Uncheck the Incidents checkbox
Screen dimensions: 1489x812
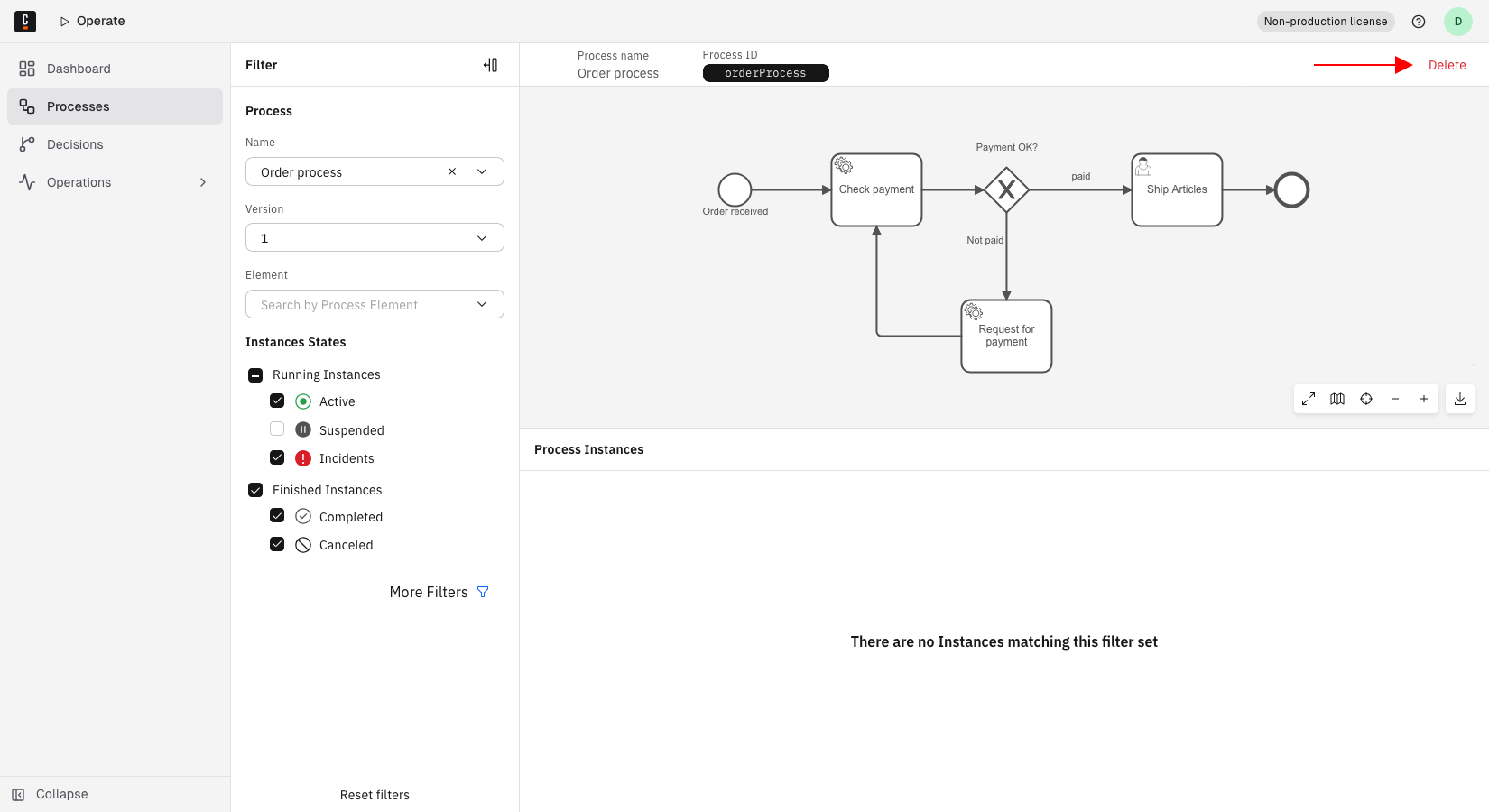(277, 457)
